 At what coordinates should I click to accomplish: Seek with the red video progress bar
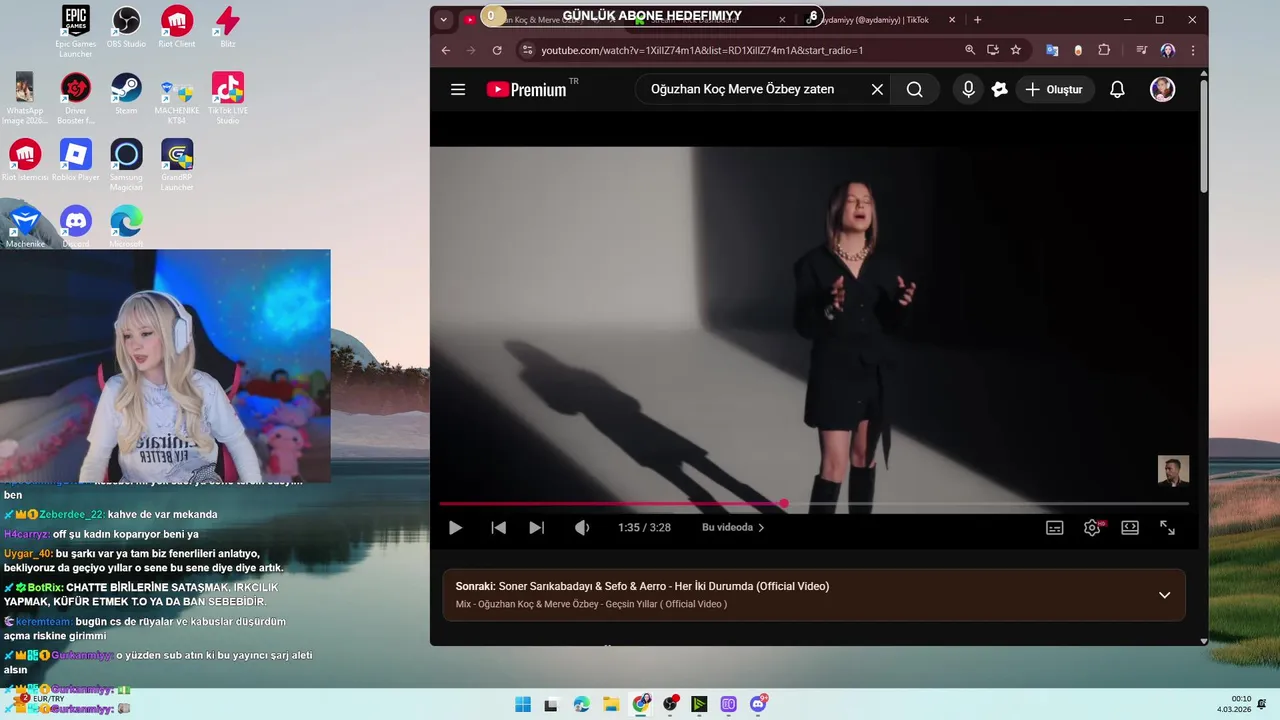coord(814,503)
